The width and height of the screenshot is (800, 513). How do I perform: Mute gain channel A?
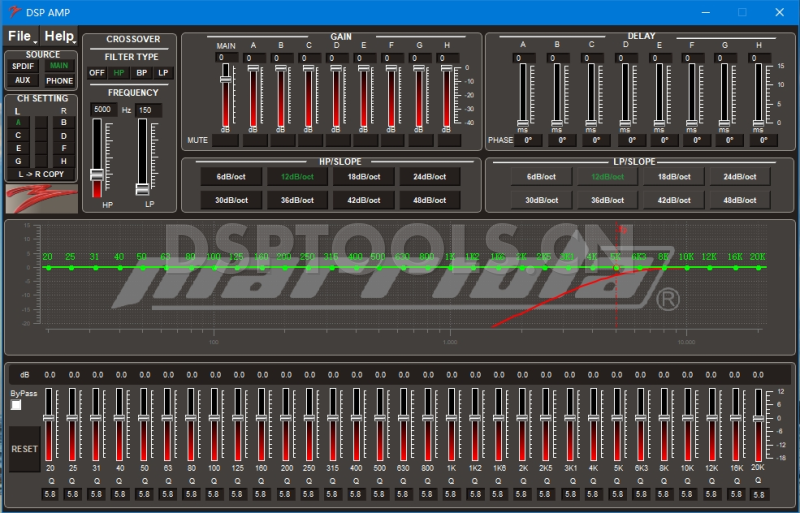(x=253, y=141)
